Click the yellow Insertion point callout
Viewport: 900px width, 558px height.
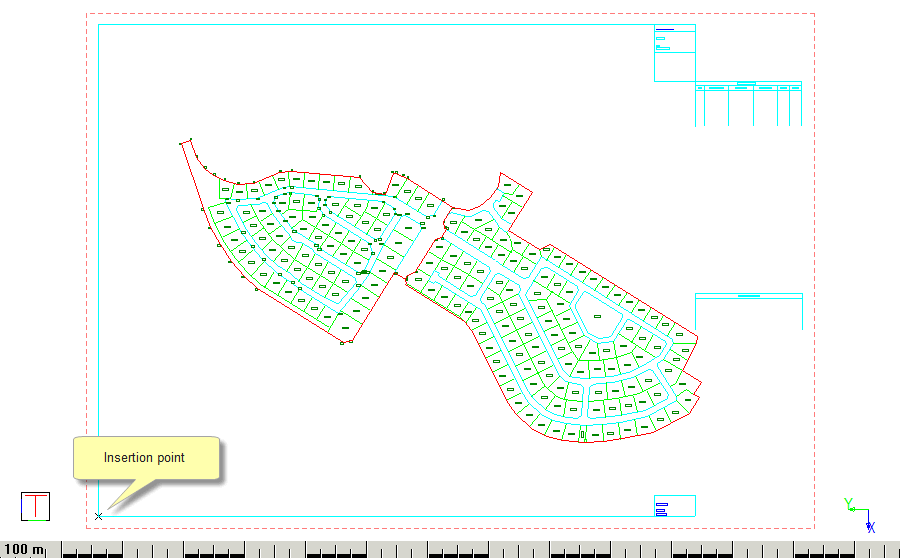coord(145,458)
